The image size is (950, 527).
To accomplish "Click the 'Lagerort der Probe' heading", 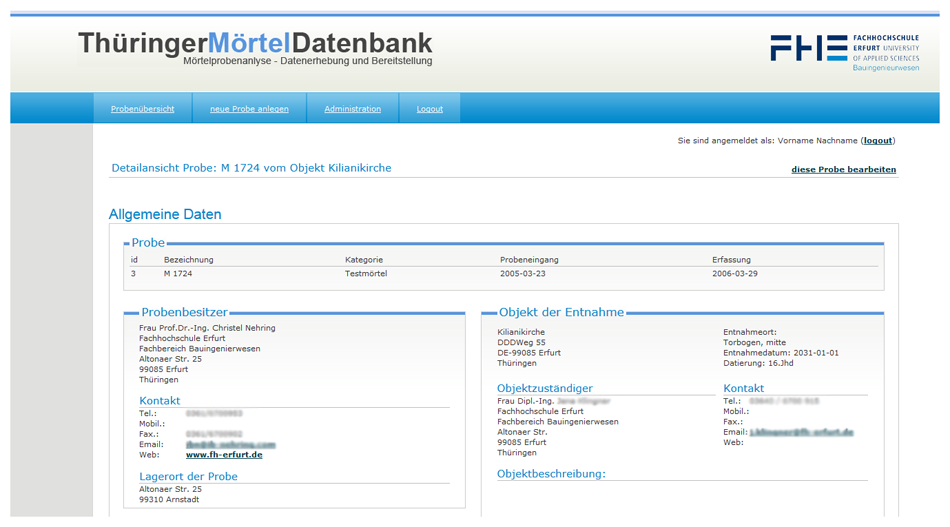I will click(x=188, y=477).
